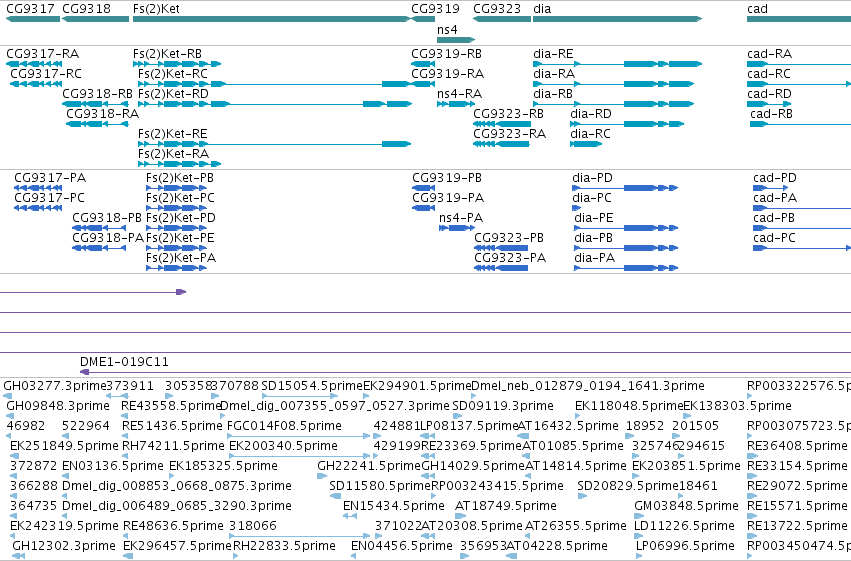The width and height of the screenshot is (851, 561).
Task: Open transcript cad-RB
Action: (771, 114)
